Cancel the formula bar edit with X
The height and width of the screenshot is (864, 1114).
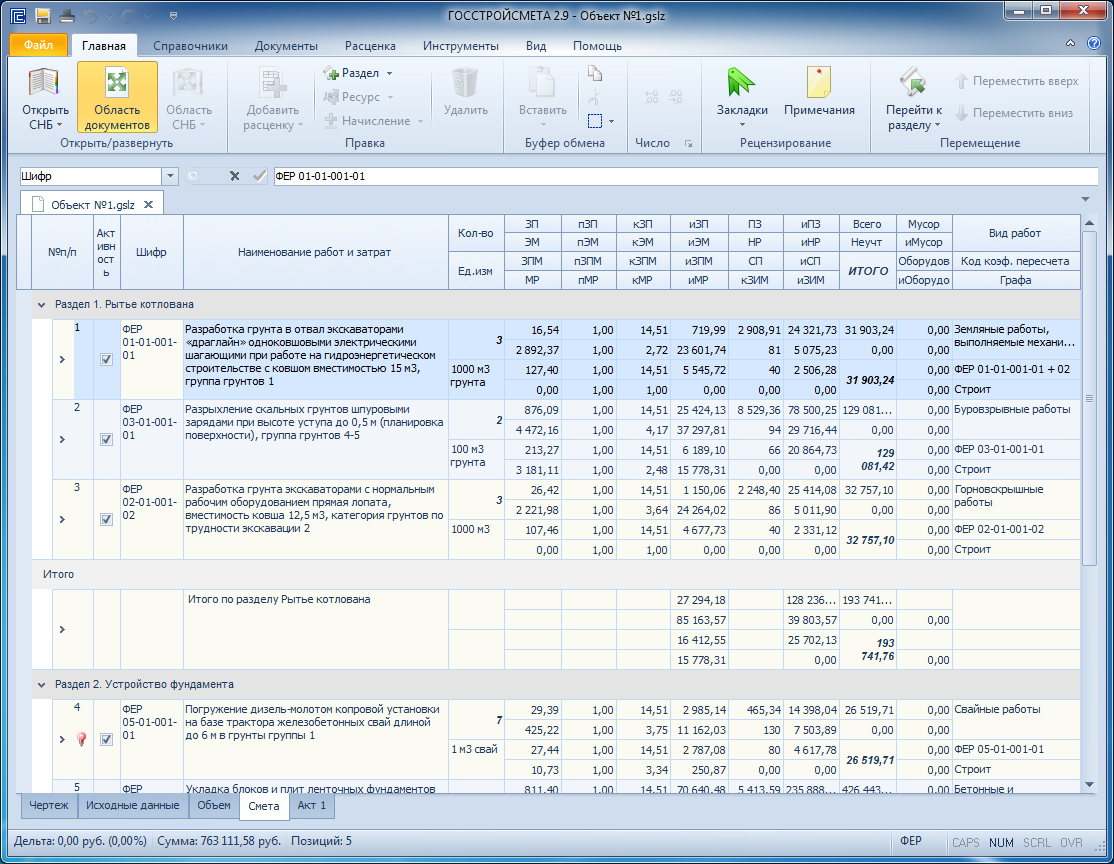(234, 176)
